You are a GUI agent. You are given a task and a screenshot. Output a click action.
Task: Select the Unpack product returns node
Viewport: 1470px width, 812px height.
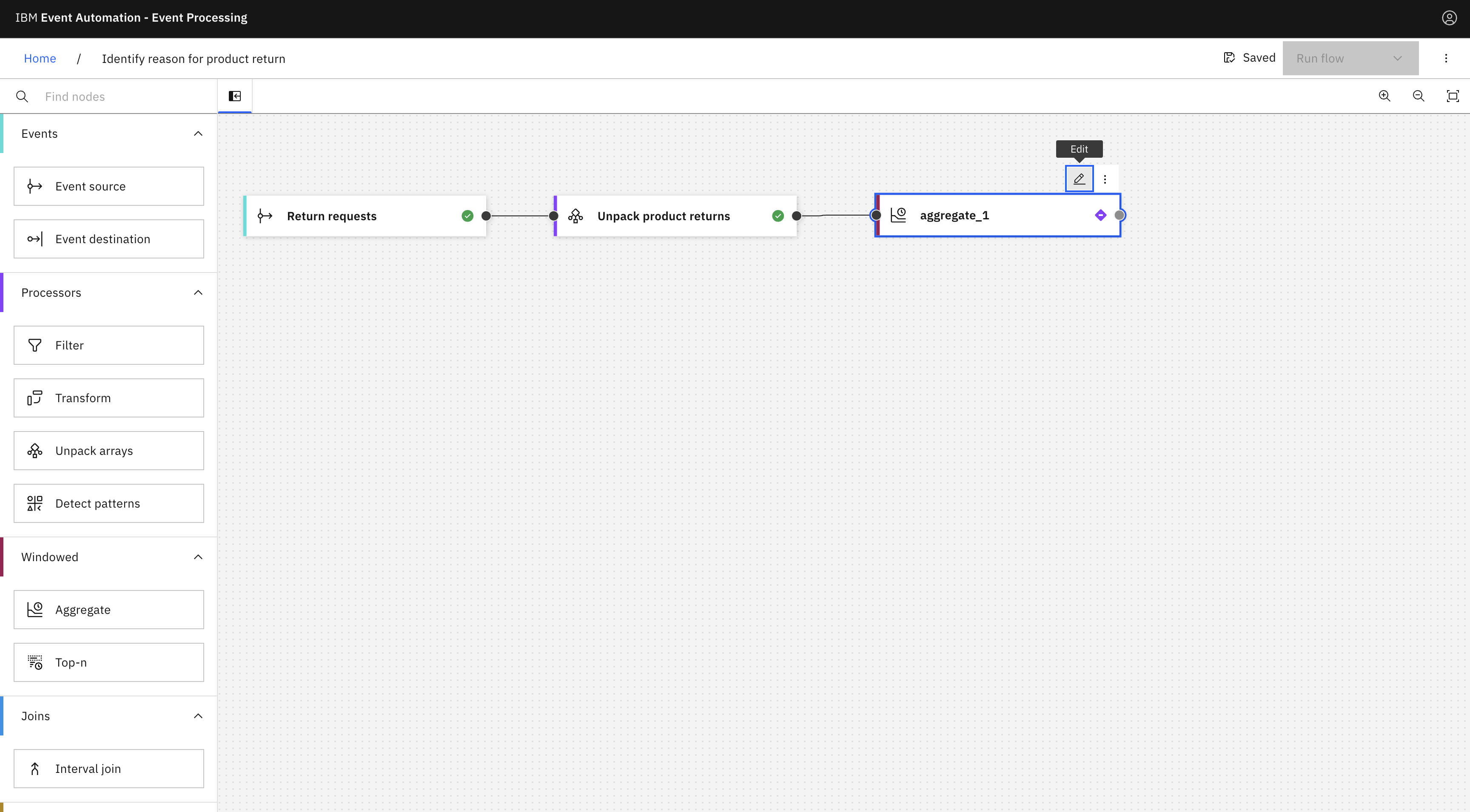675,216
